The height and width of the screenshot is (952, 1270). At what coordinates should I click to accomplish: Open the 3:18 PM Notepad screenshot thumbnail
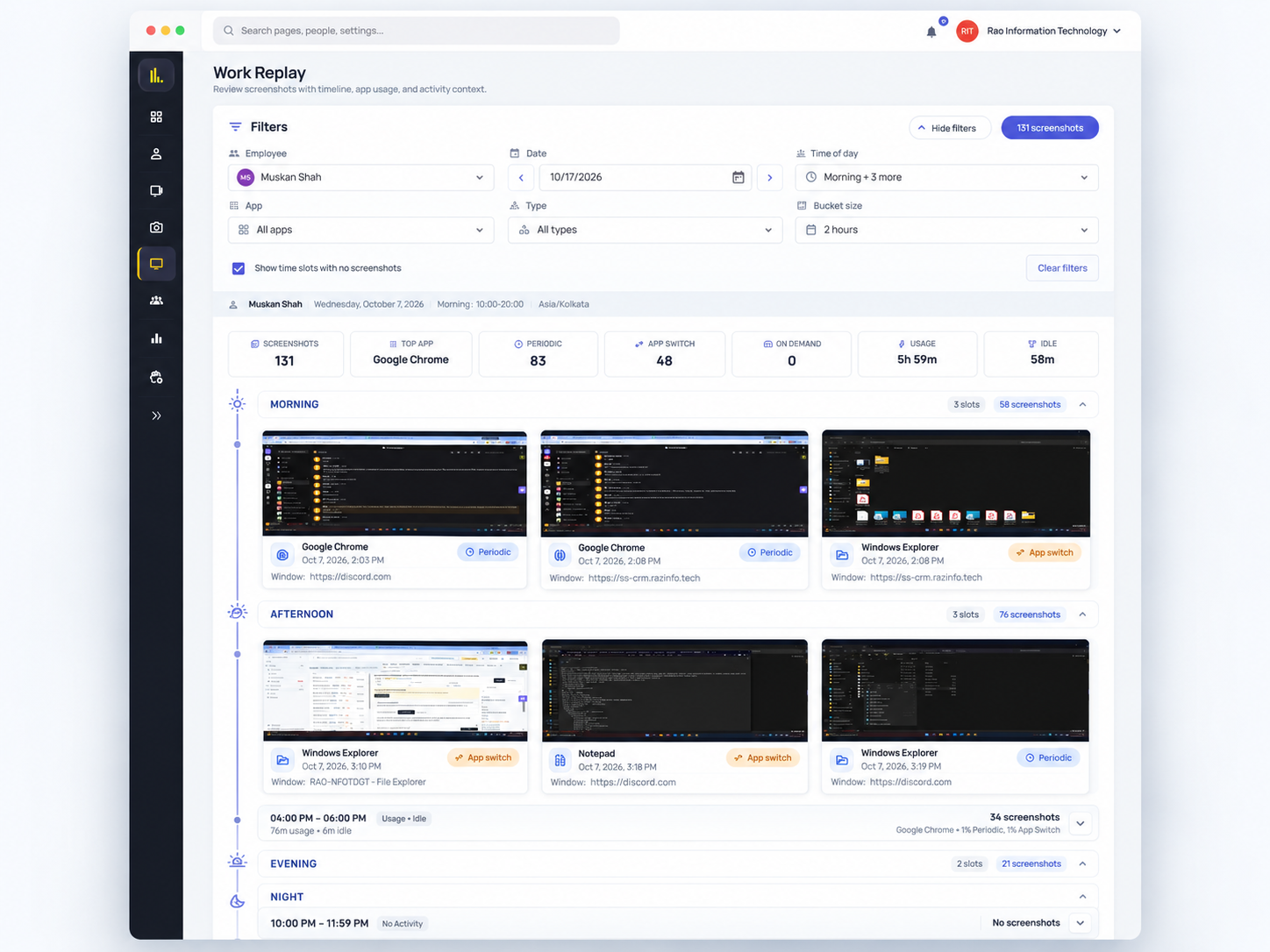pos(674,691)
